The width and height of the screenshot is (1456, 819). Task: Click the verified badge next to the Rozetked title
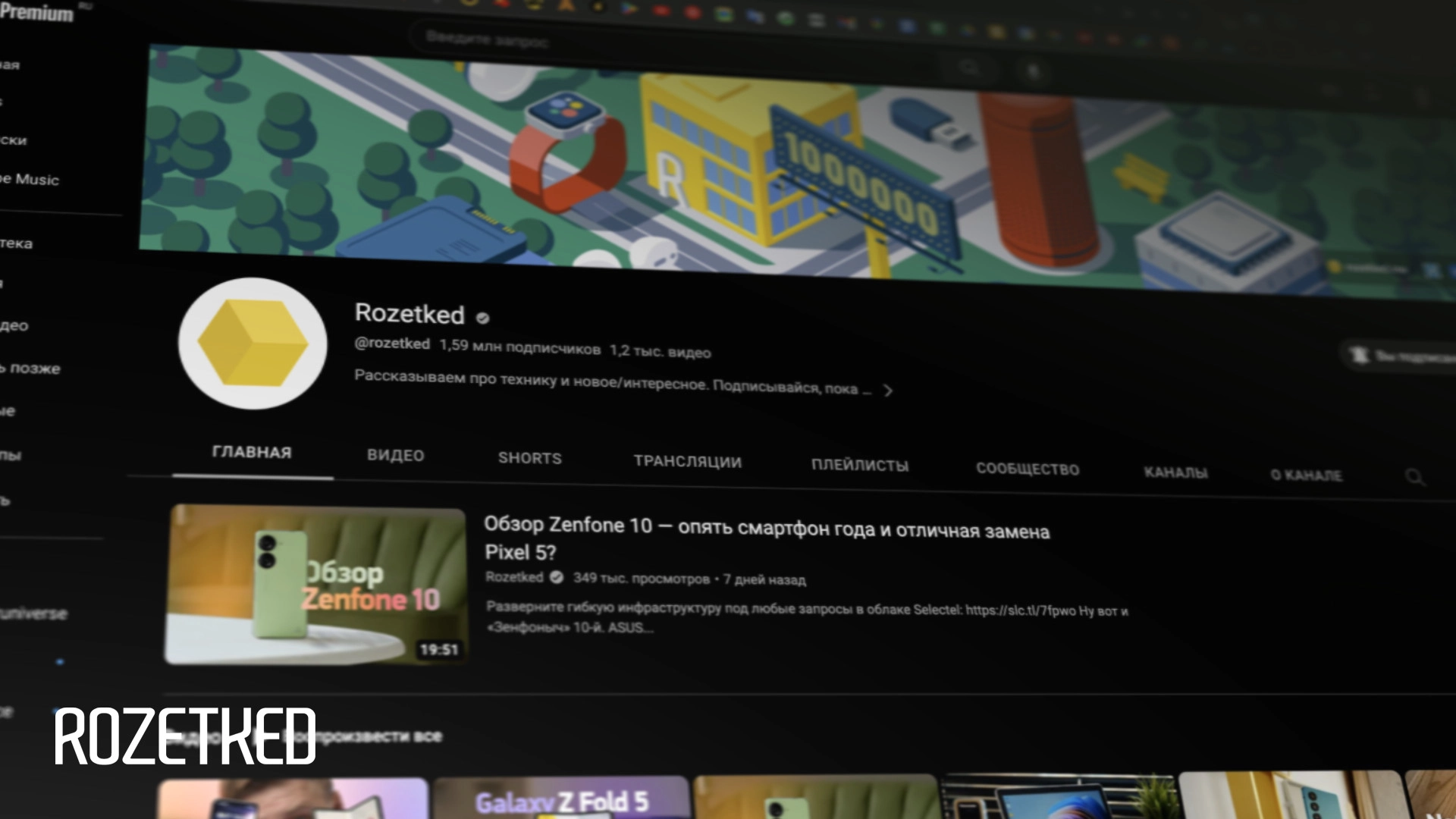483,318
